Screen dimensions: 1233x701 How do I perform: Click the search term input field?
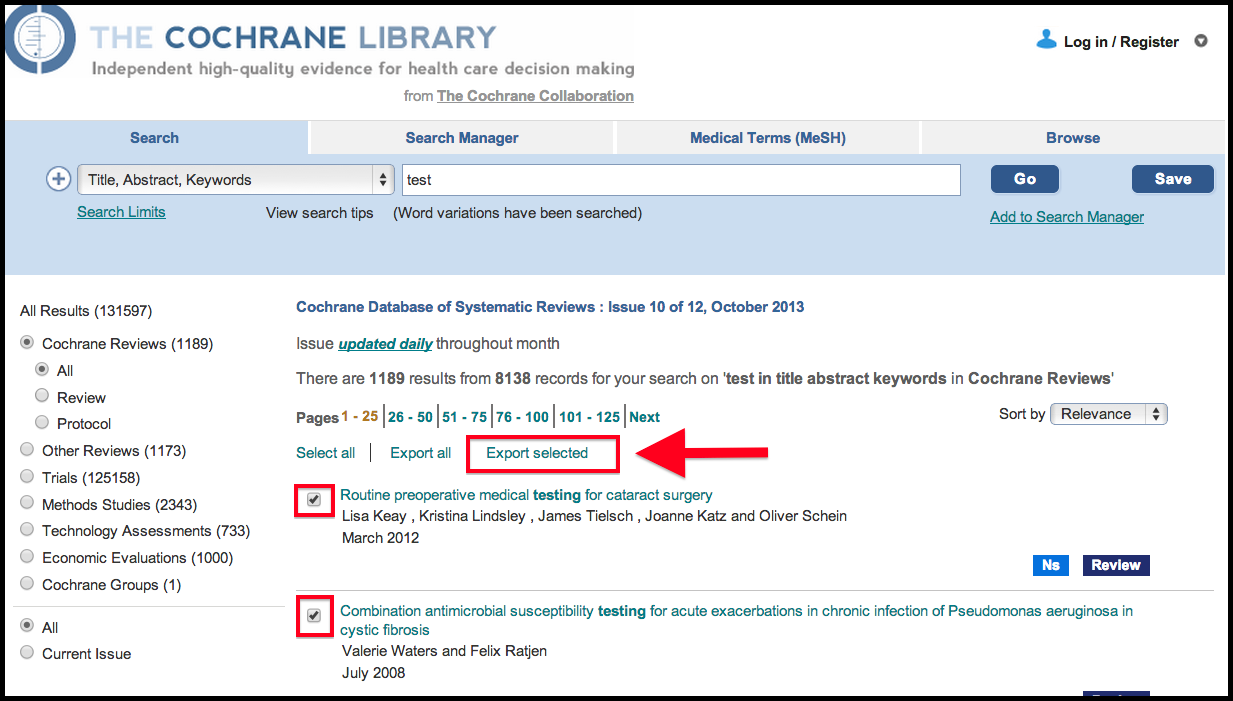tap(681, 180)
